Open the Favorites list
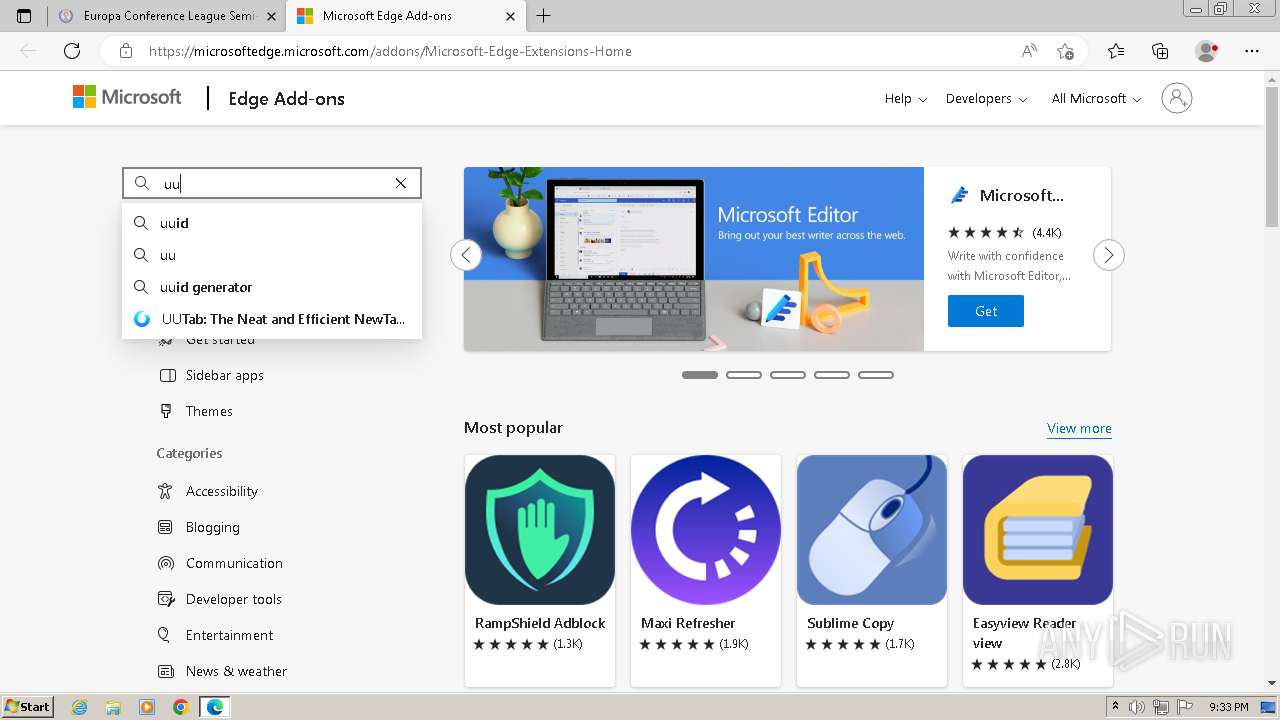This screenshot has width=1280, height=720. coord(1116,51)
